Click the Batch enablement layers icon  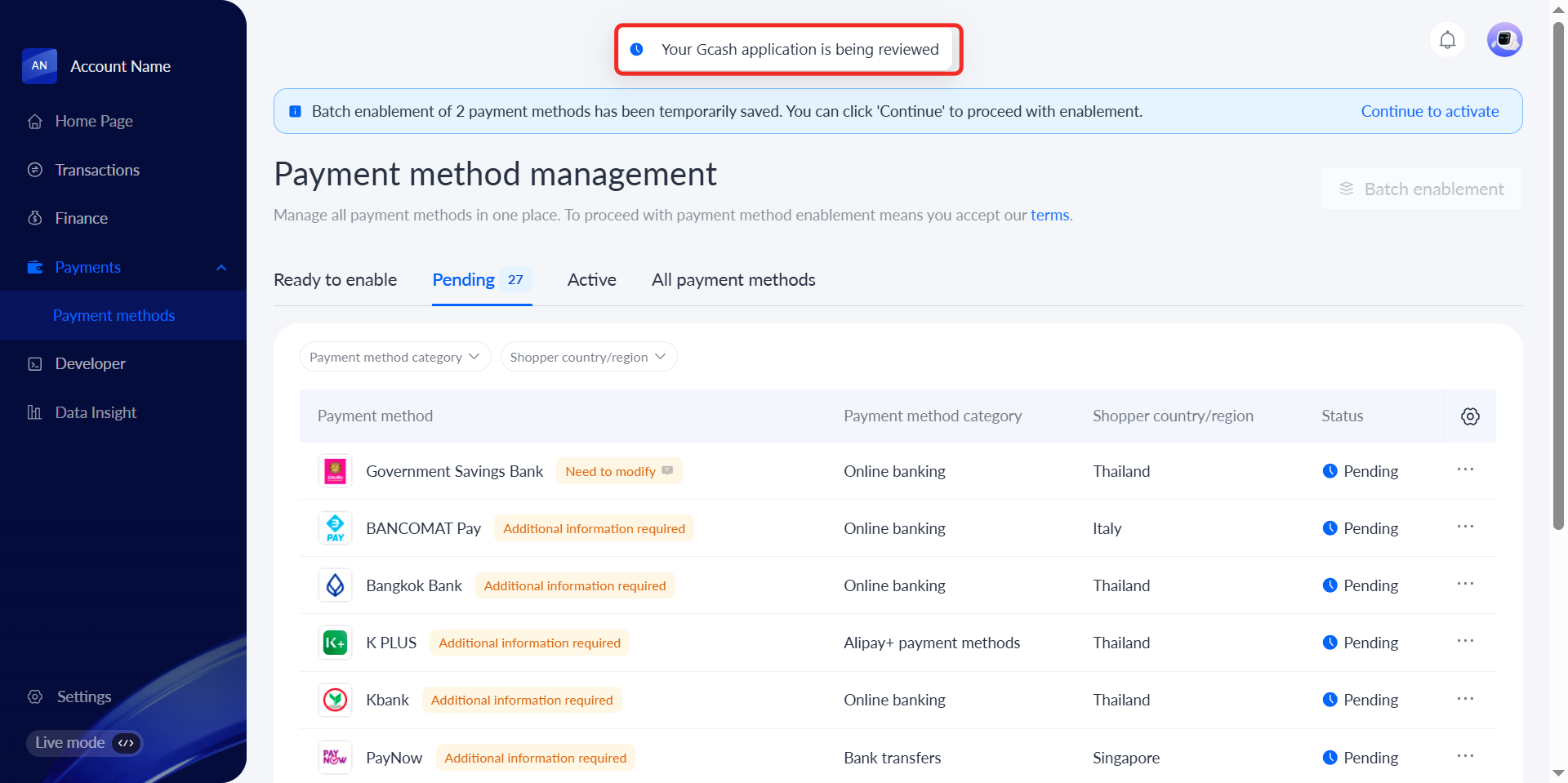(1347, 189)
